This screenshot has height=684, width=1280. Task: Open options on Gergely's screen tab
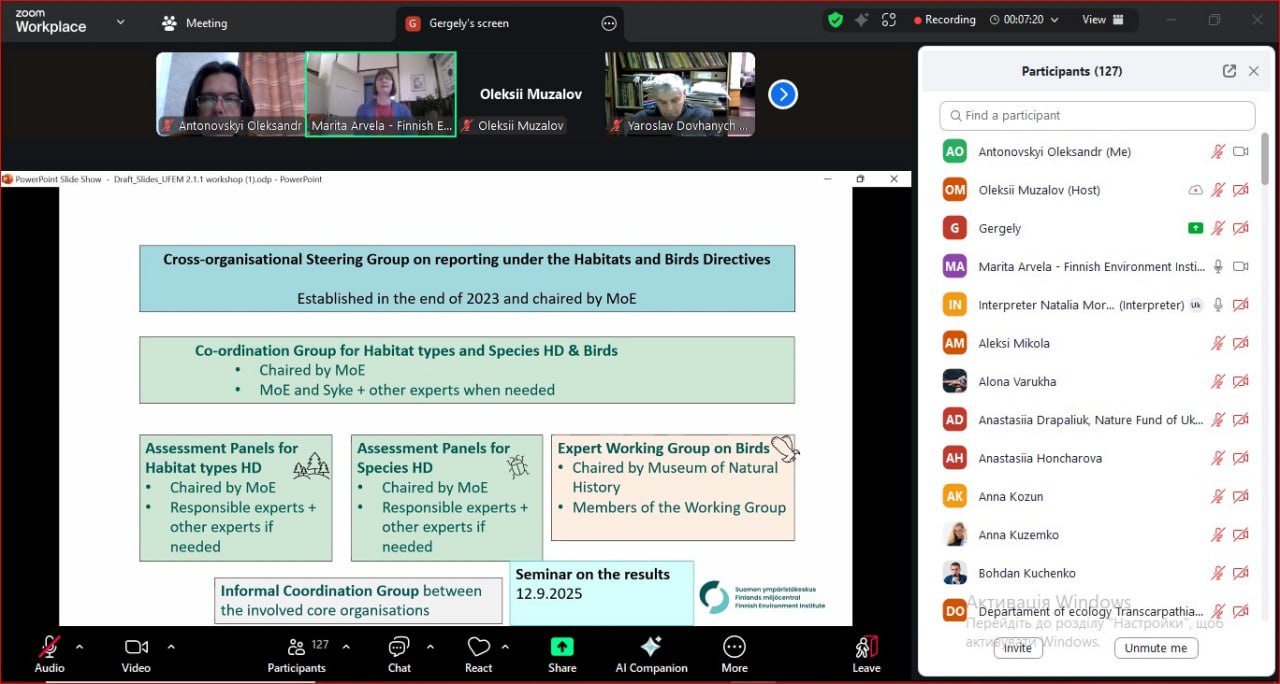click(x=609, y=23)
